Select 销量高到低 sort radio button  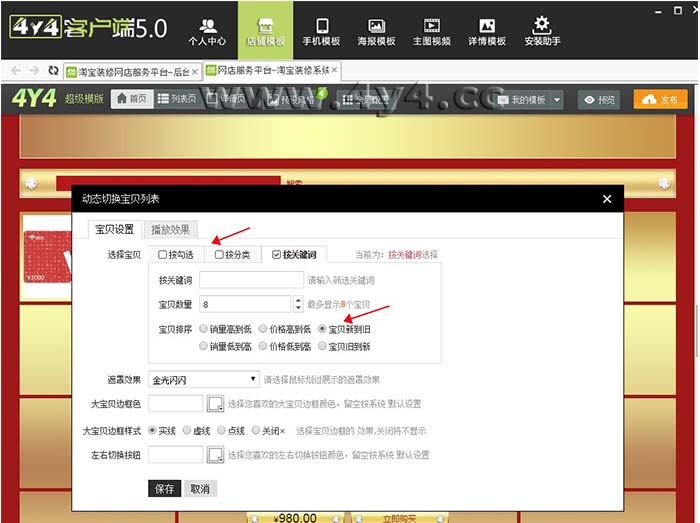[x=204, y=328]
